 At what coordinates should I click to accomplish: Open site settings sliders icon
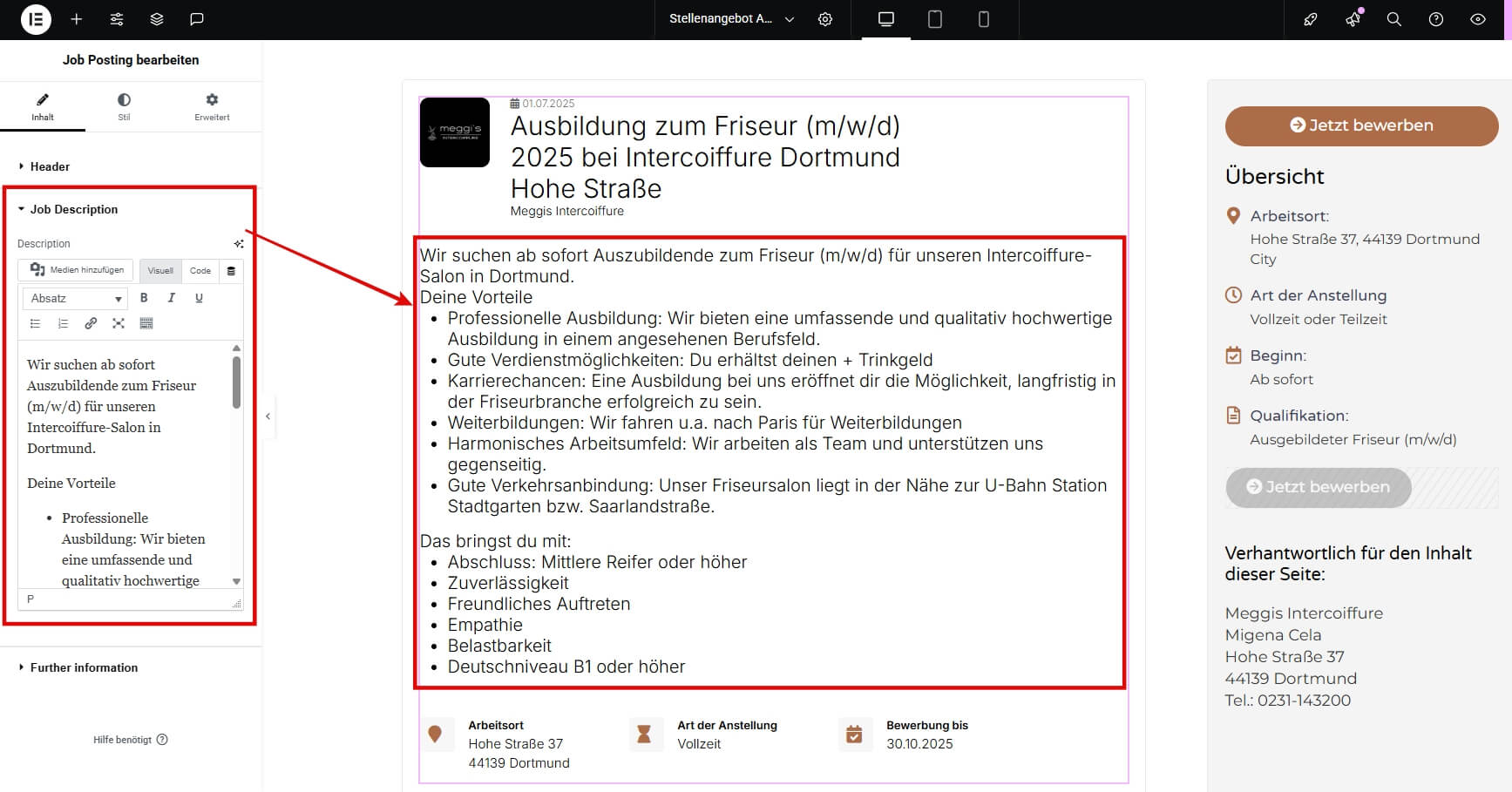pyautogui.click(x=117, y=19)
